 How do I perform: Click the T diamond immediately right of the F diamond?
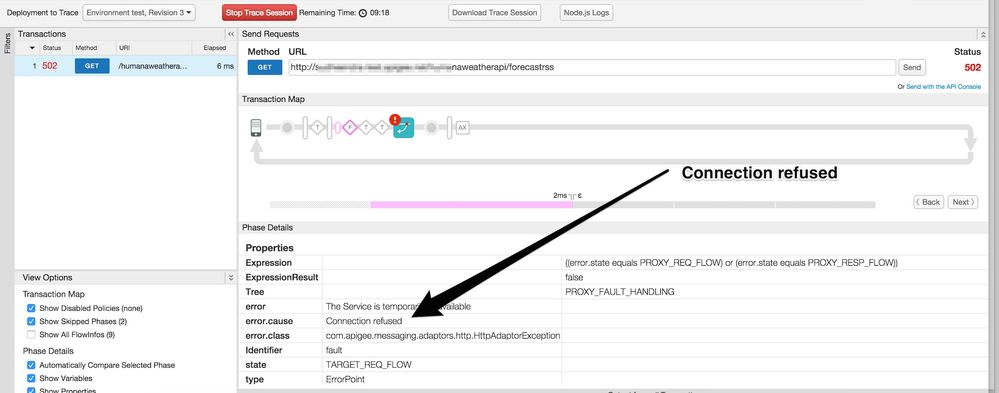coord(366,127)
